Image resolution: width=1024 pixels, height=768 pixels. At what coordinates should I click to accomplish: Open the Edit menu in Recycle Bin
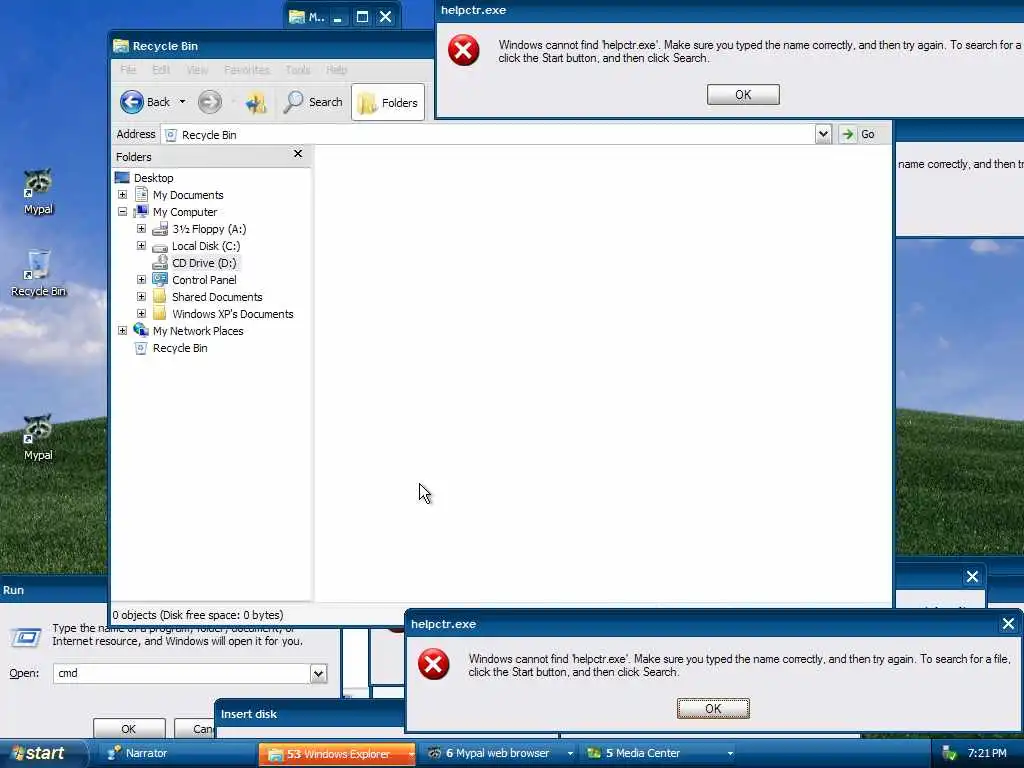tap(161, 69)
